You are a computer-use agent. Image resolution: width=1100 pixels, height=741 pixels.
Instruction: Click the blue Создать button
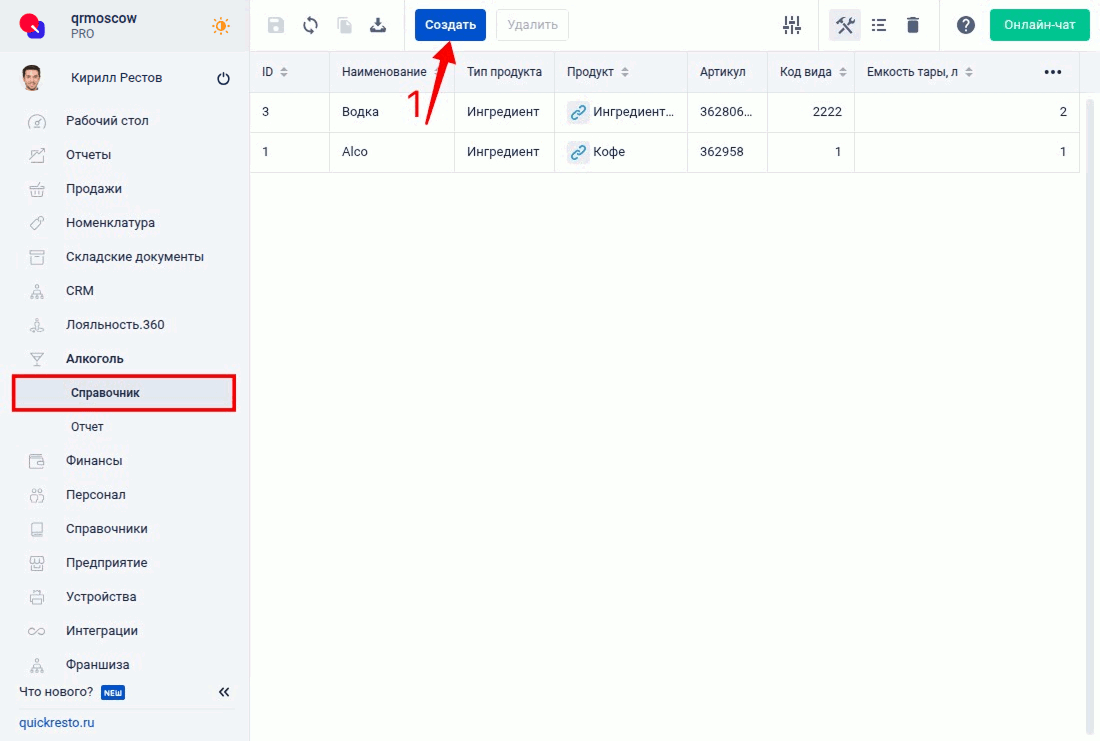point(450,25)
